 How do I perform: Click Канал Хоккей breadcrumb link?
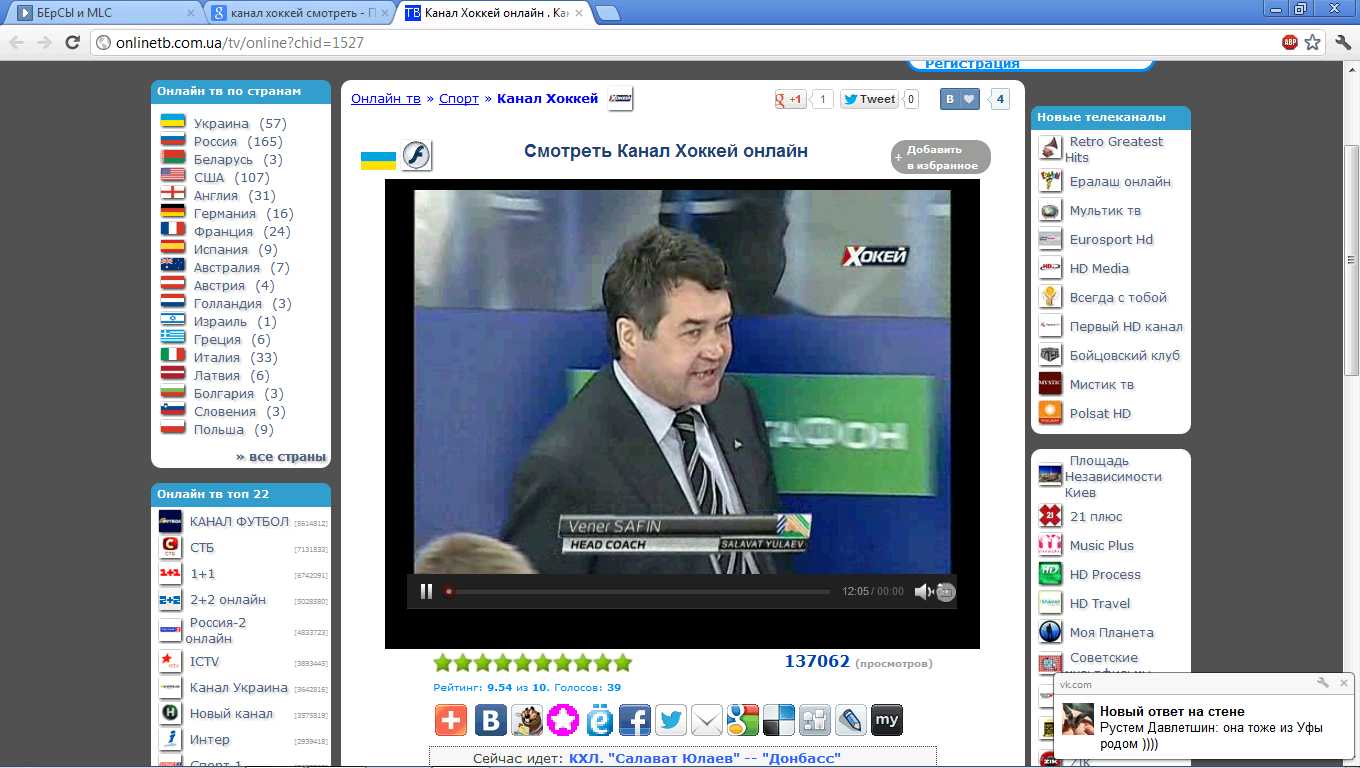pyautogui.click(x=547, y=98)
